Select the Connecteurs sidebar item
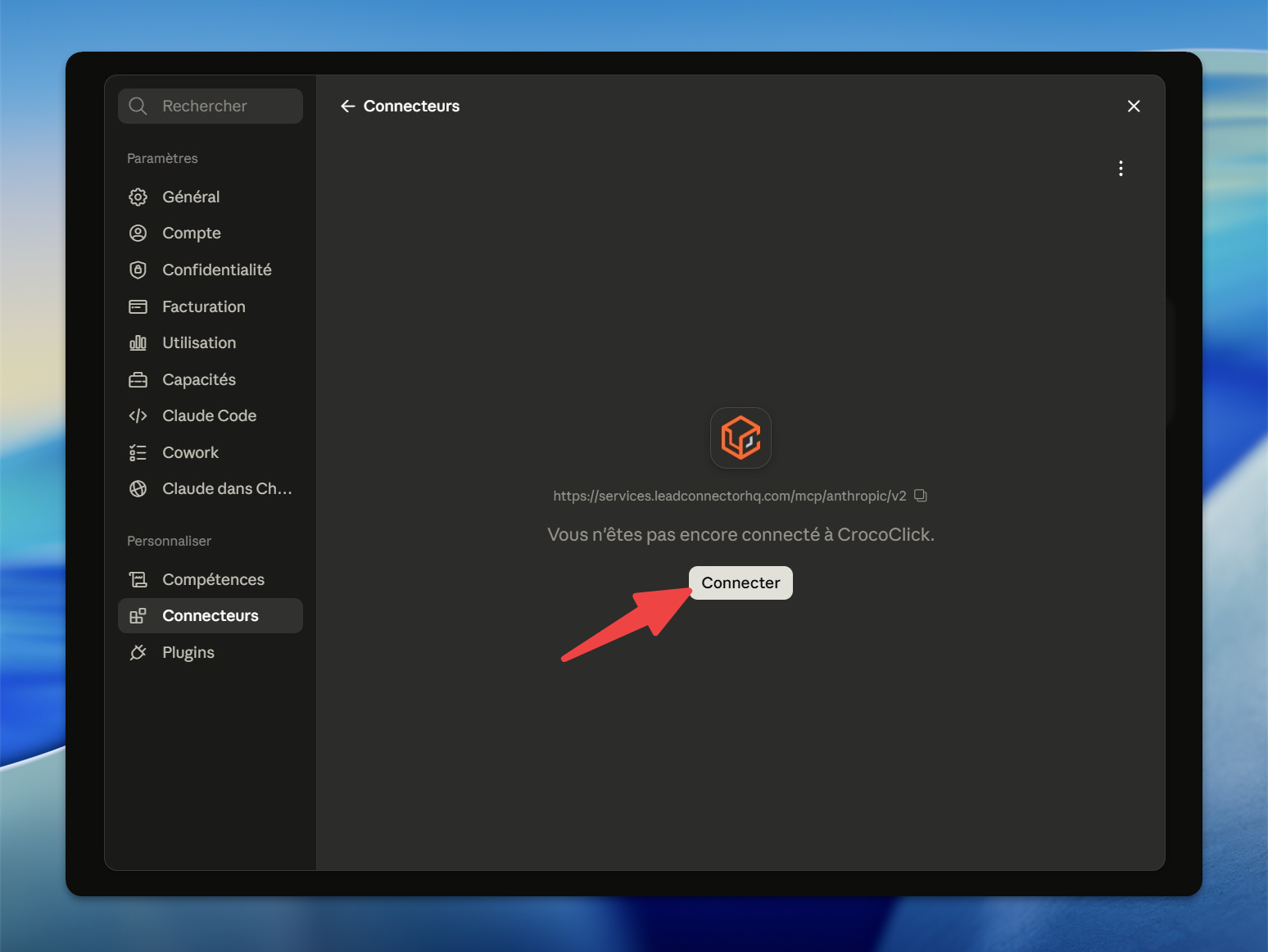The width and height of the screenshot is (1268, 952). (211, 615)
